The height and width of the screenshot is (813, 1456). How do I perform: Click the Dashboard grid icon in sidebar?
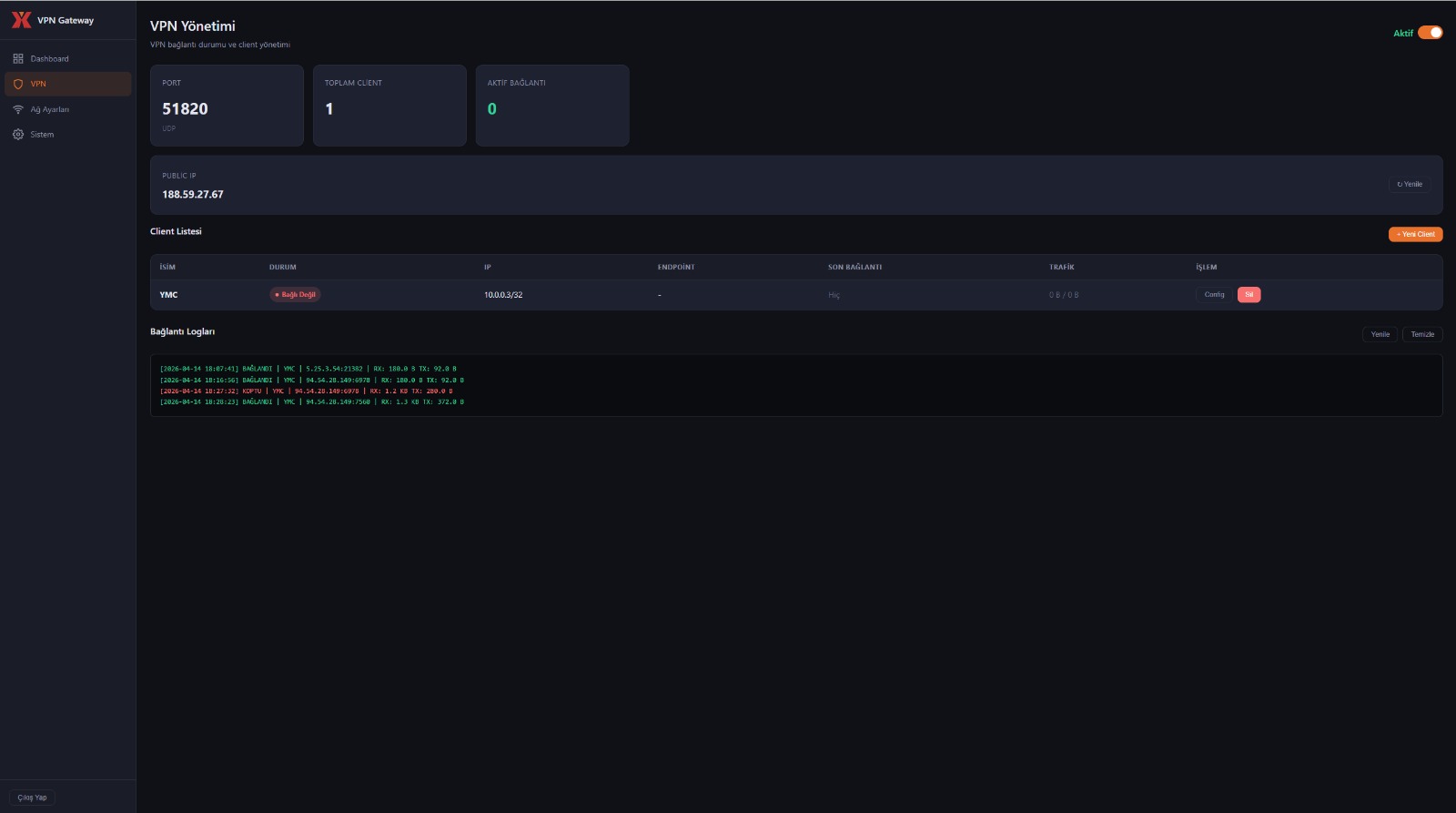coord(18,58)
